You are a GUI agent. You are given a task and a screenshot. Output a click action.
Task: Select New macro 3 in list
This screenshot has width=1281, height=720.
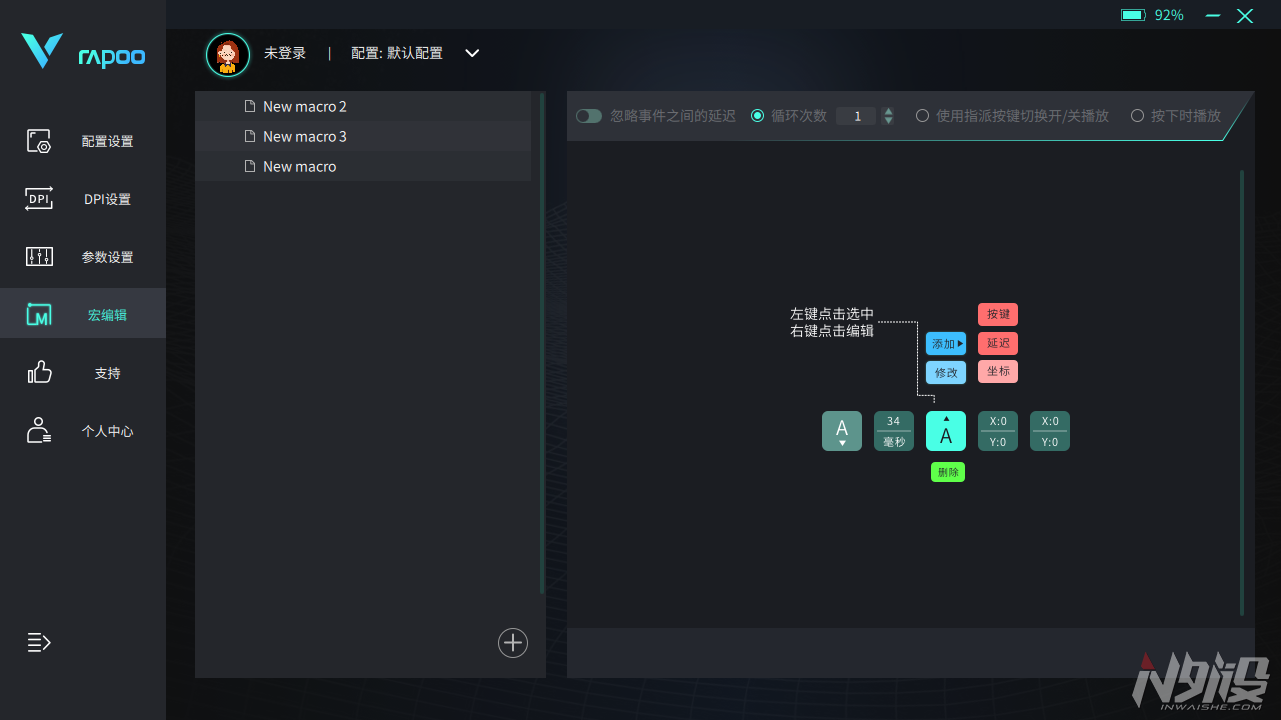[305, 137]
